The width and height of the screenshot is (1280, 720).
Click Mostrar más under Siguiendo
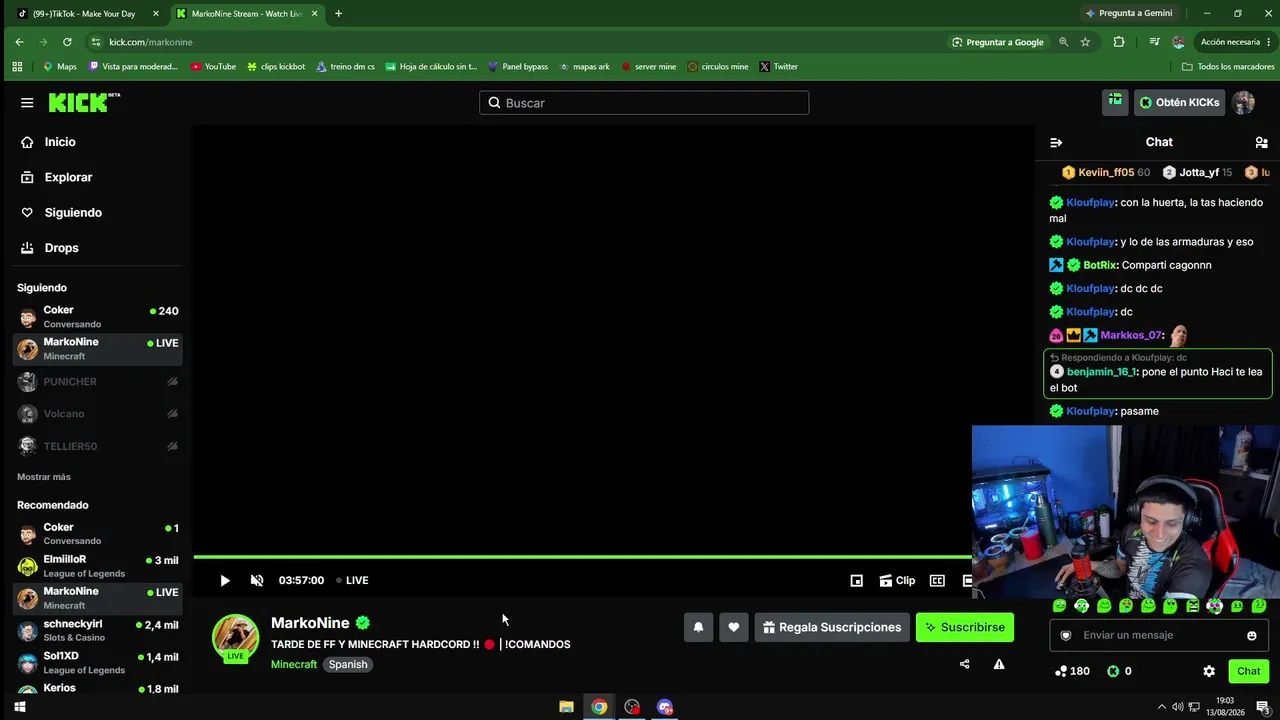coord(44,477)
